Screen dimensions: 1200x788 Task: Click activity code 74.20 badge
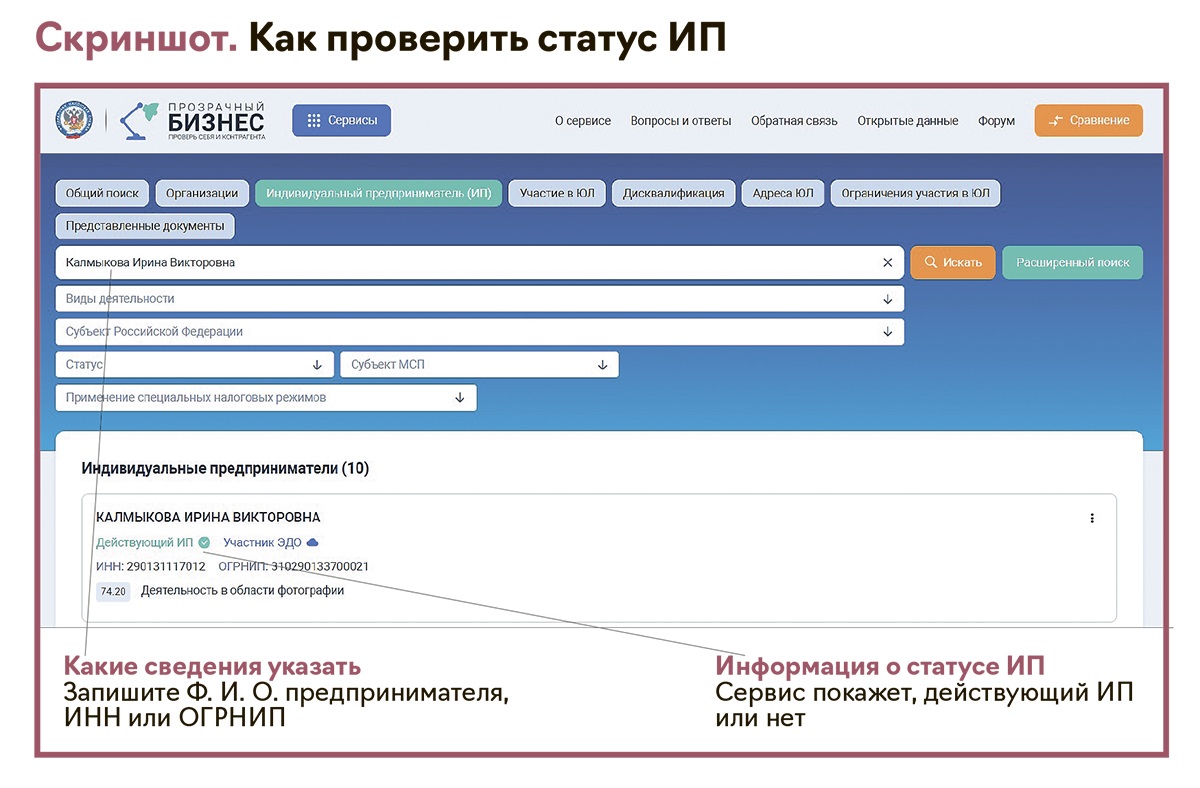(x=113, y=592)
